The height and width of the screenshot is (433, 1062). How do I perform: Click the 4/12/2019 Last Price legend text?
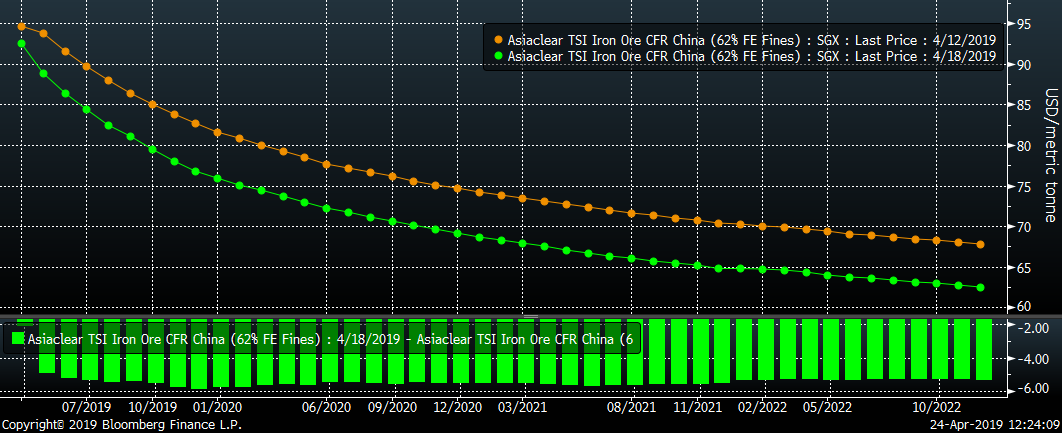click(x=751, y=40)
